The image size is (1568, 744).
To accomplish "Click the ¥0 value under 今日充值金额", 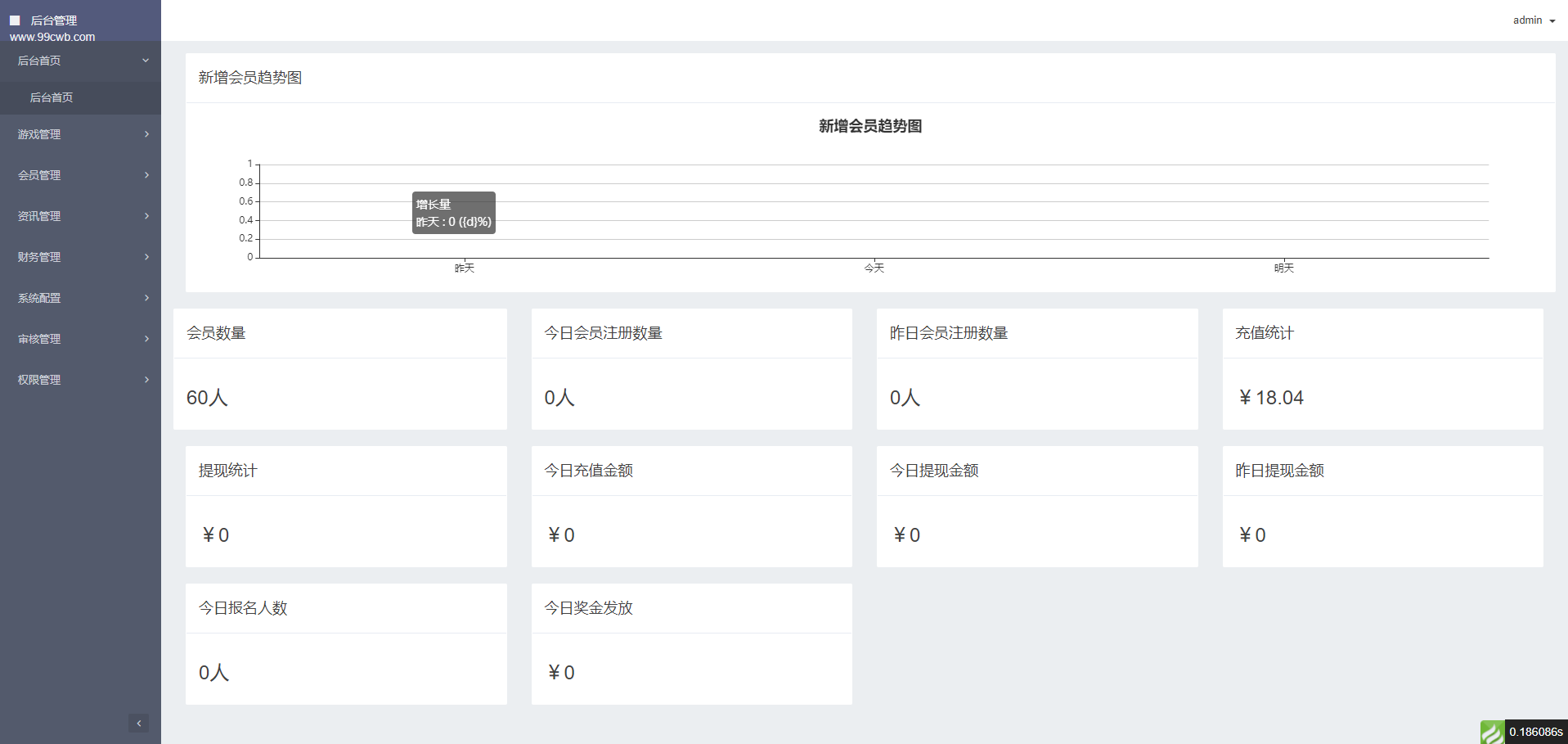I will (561, 535).
